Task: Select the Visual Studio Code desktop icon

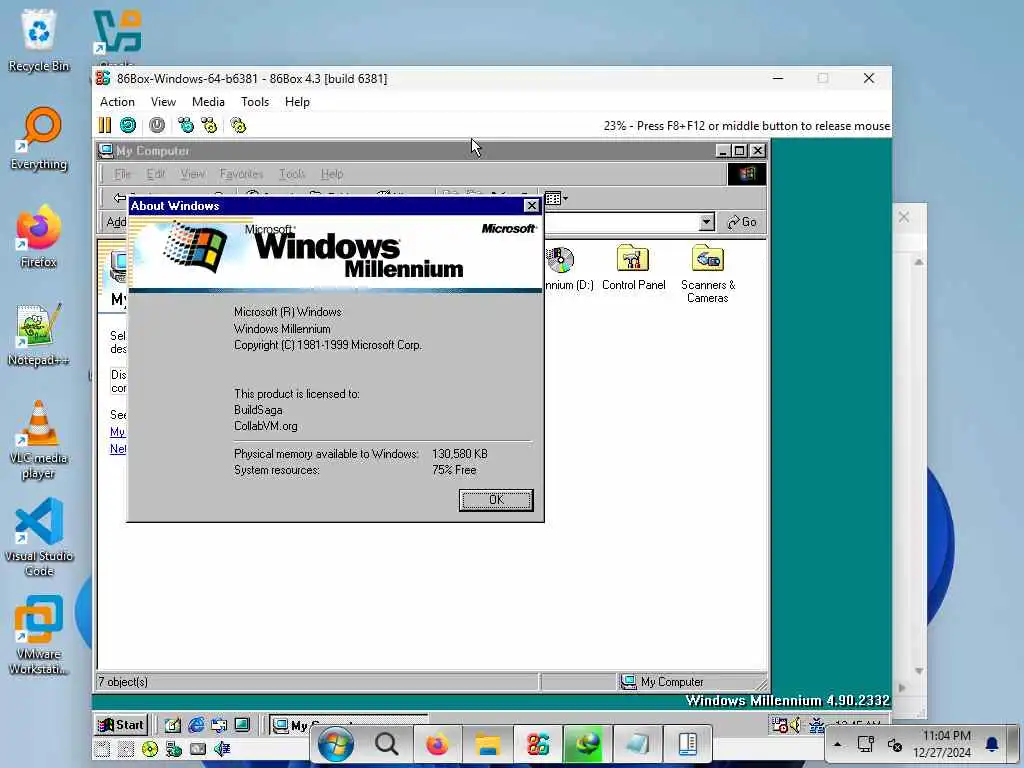Action: point(39,537)
